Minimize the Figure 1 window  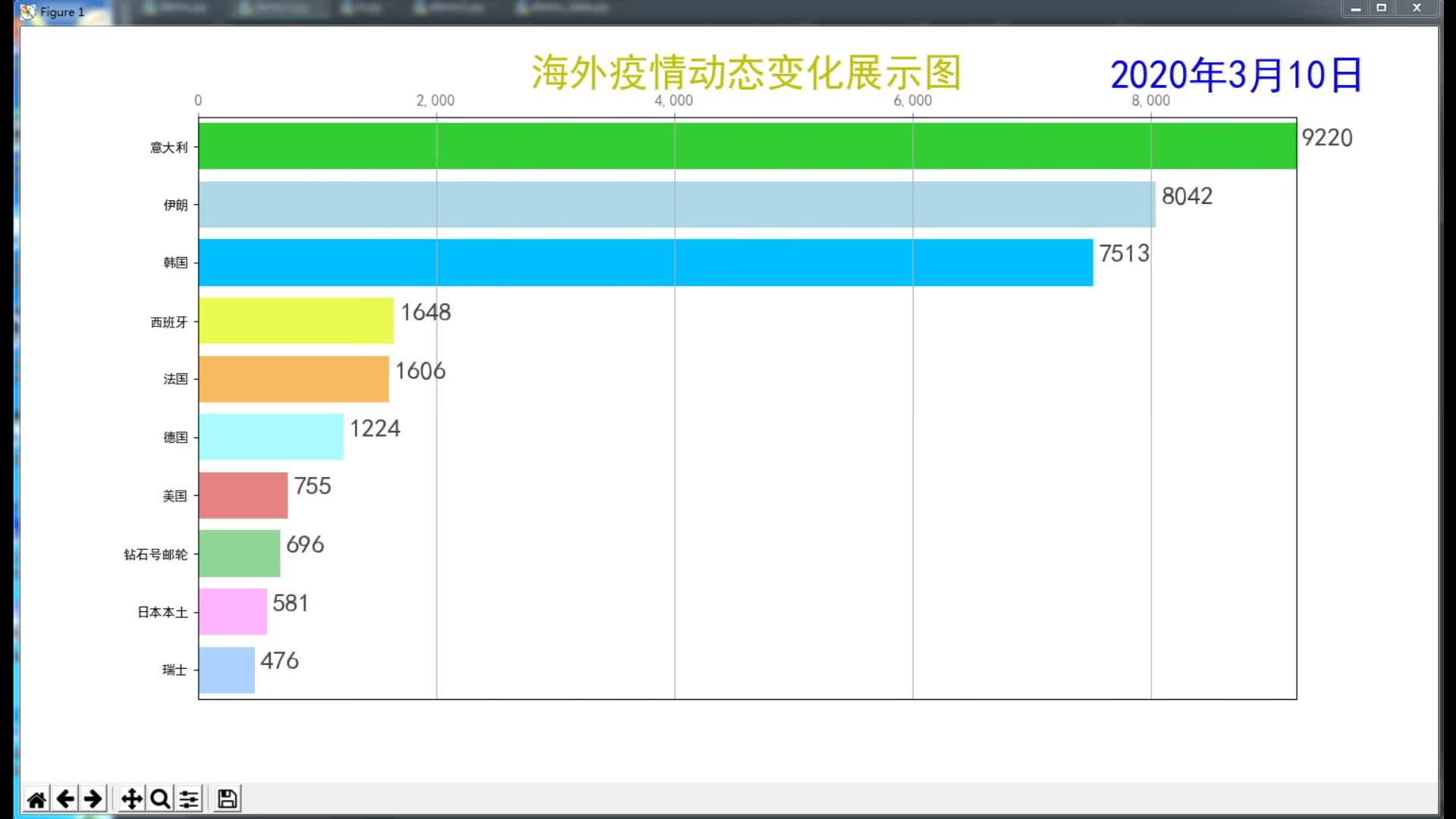(1355, 8)
